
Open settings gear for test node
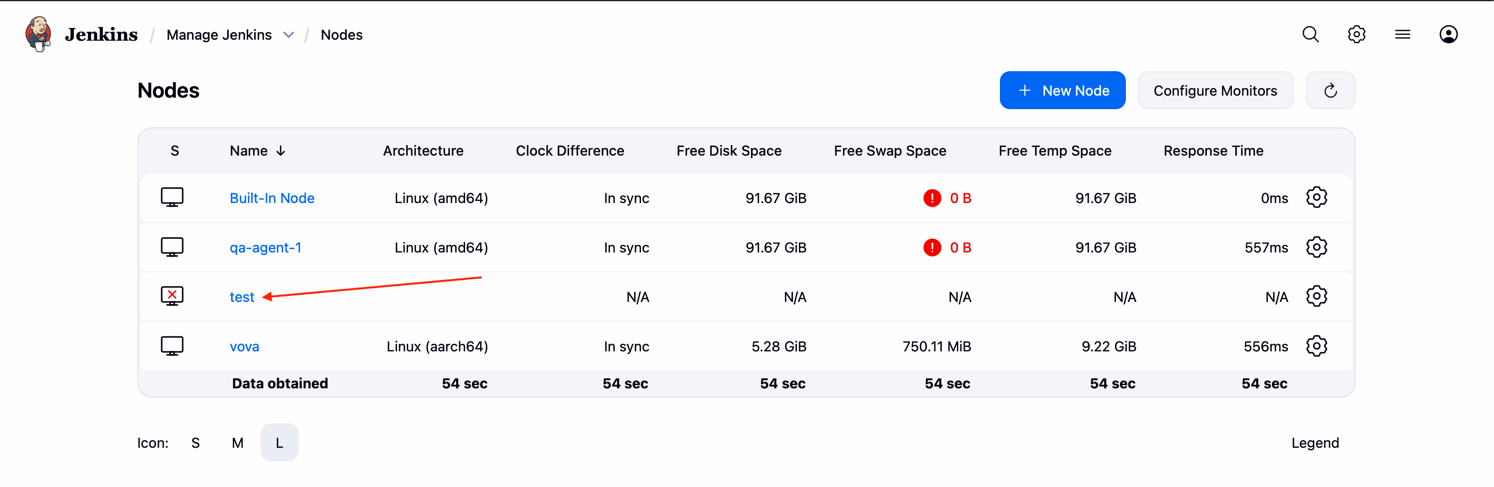pos(1316,297)
